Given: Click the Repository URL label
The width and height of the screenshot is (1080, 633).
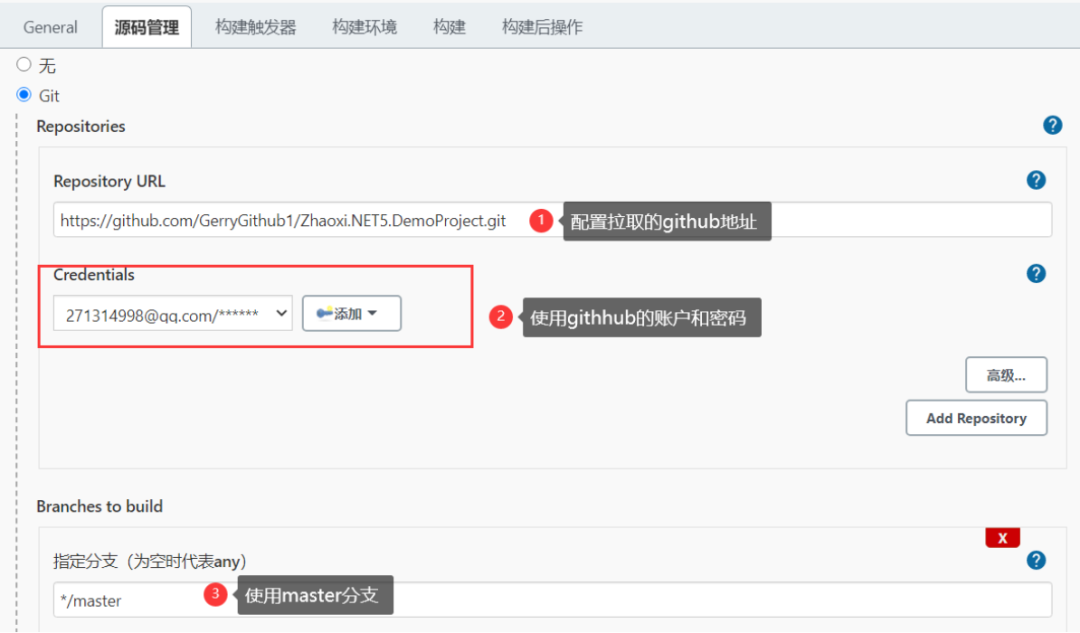Looking at the screenshot, I should pos(109,181).
